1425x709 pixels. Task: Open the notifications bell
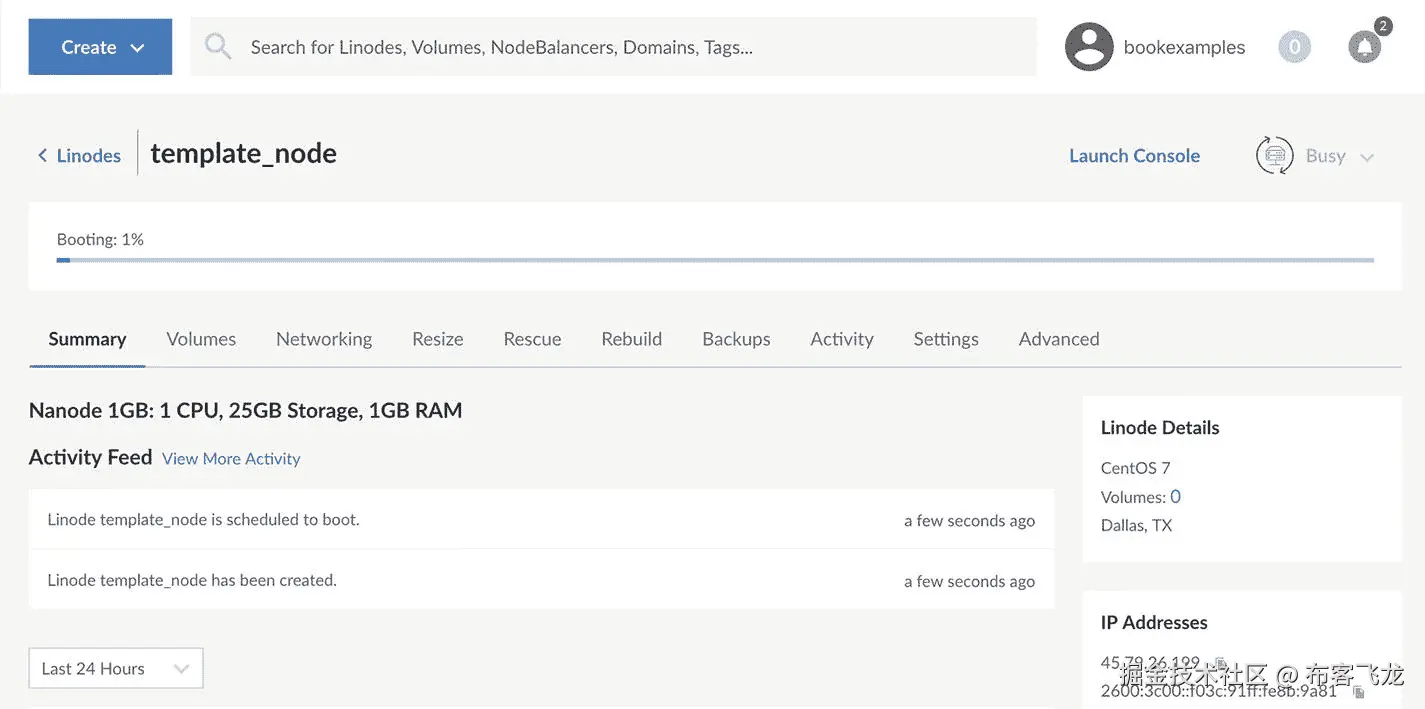point(1364,47)
